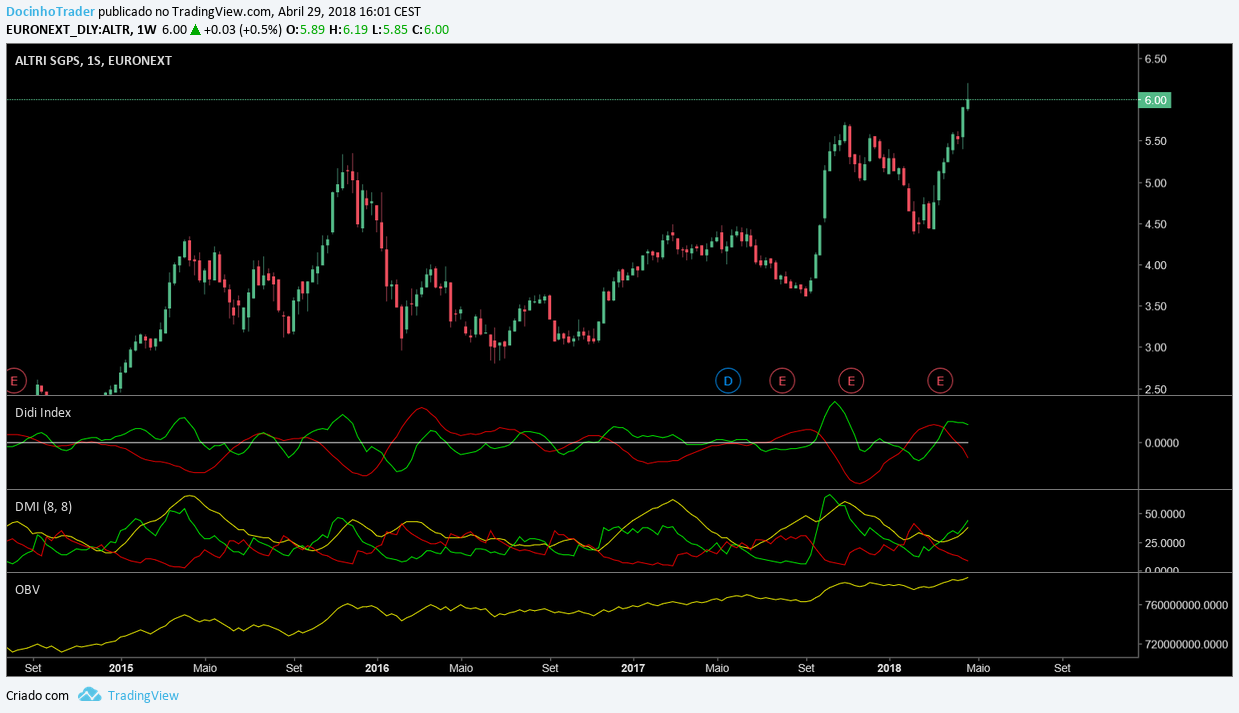The image size is (1239, 713).
Task: Click the 50.0000 DMI axis value
Action: pyautogui.click(x=1164, y=514)
